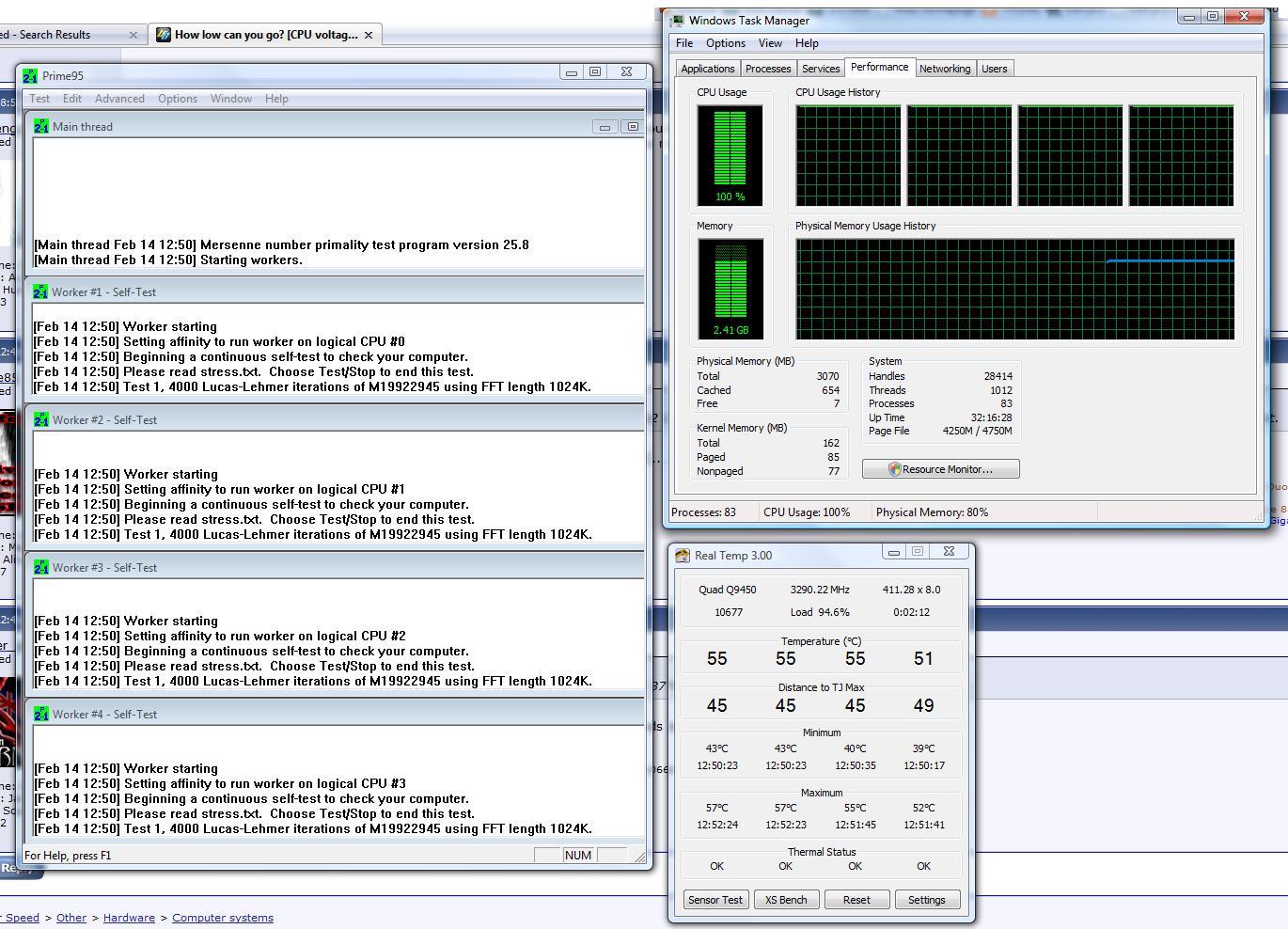Close the 'How low can you go?' browser tab
This screenshot has width=1288, height=929.
(x=369, y=35)
